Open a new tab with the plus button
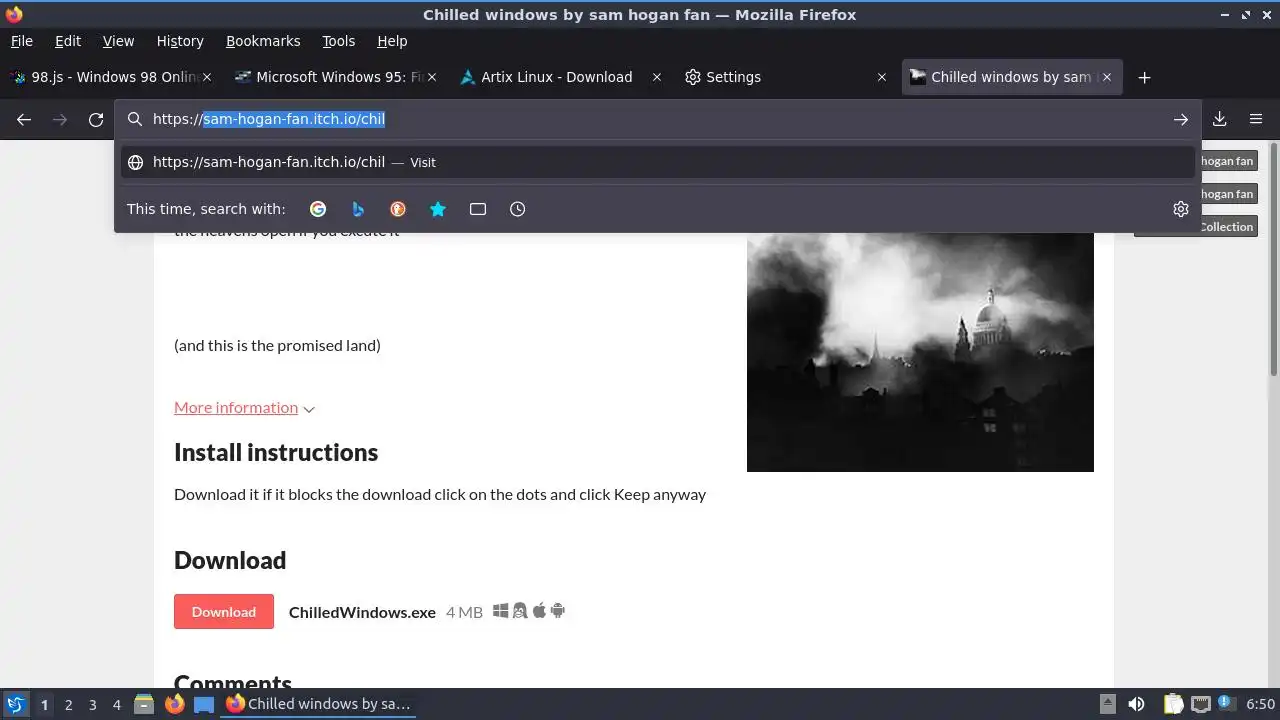 point(1145,77)
